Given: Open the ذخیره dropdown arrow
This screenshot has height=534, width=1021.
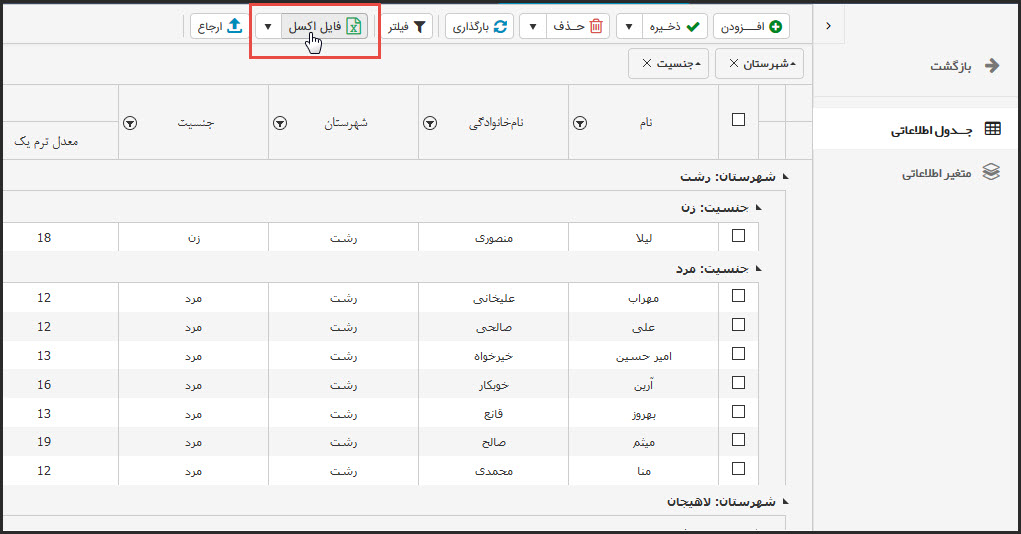Looking at the screenshot, I should pos(629,27).
